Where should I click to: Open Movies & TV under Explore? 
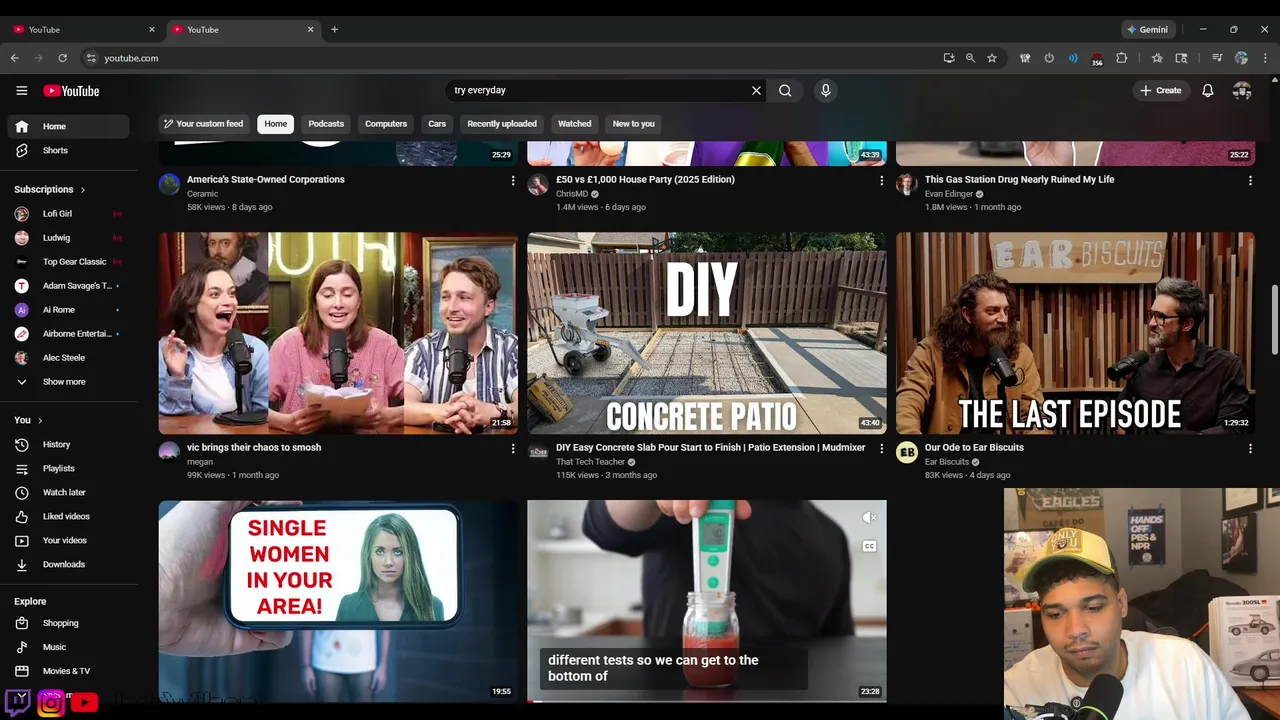click(x=69, y=671)
